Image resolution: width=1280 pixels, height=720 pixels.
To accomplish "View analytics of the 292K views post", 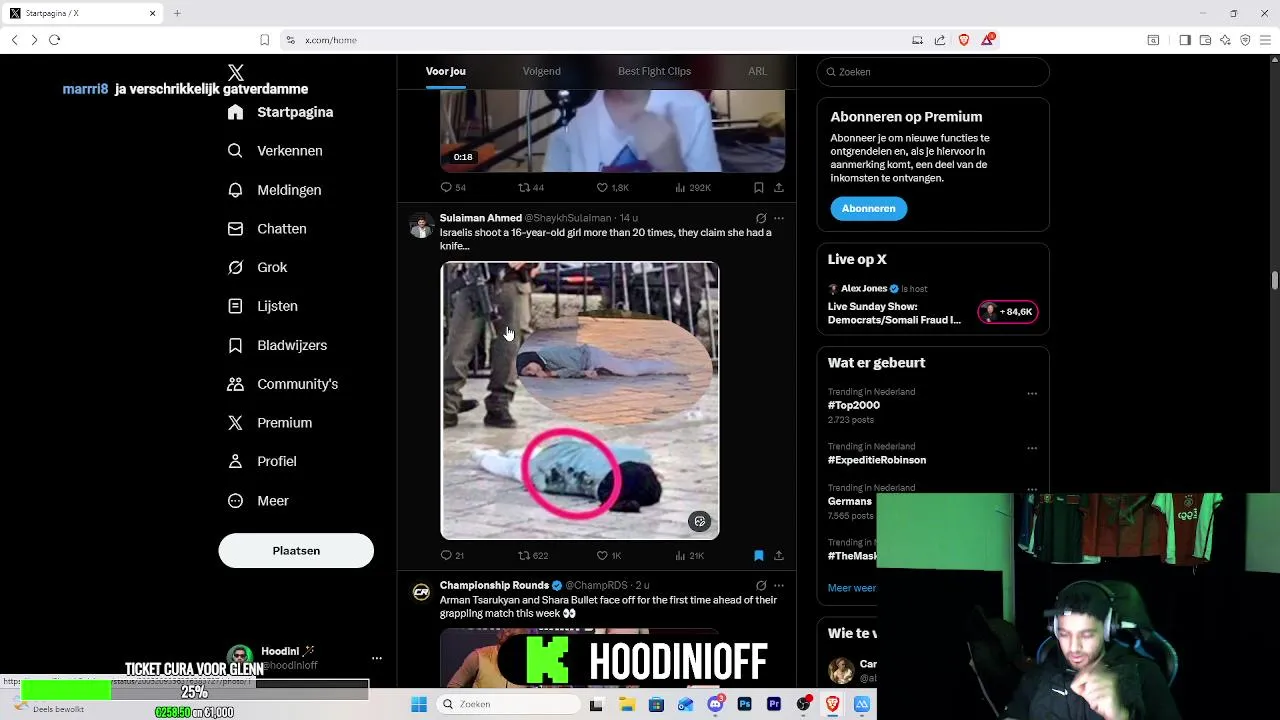I will click(693, 187).
